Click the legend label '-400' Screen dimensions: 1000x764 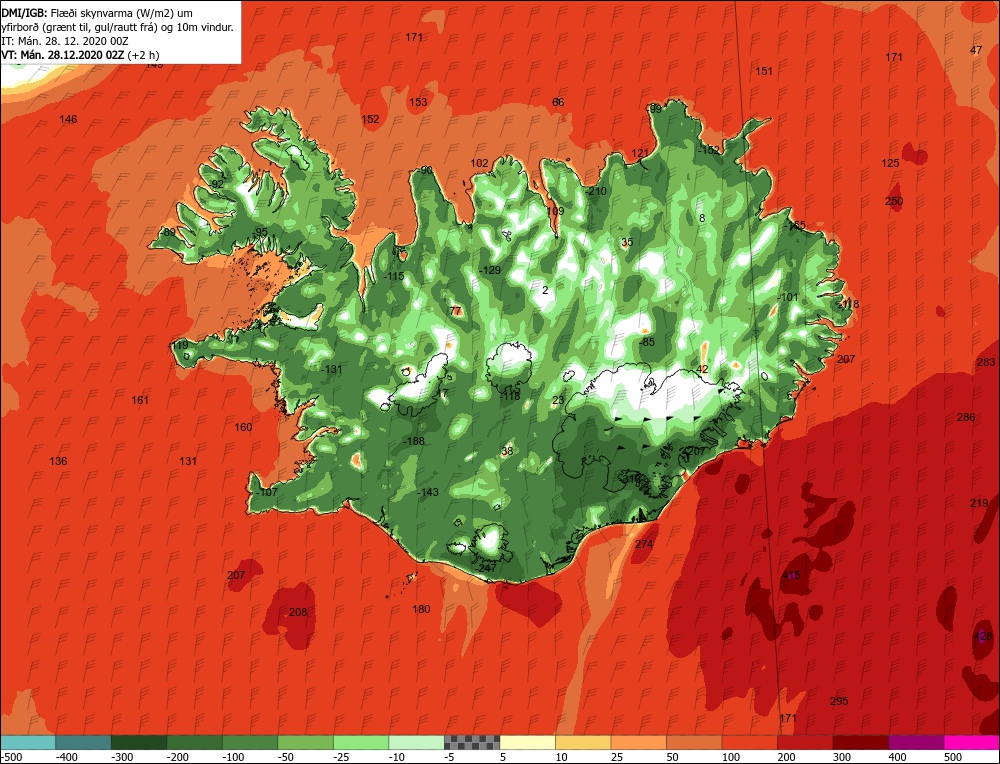tap(67, 757)
